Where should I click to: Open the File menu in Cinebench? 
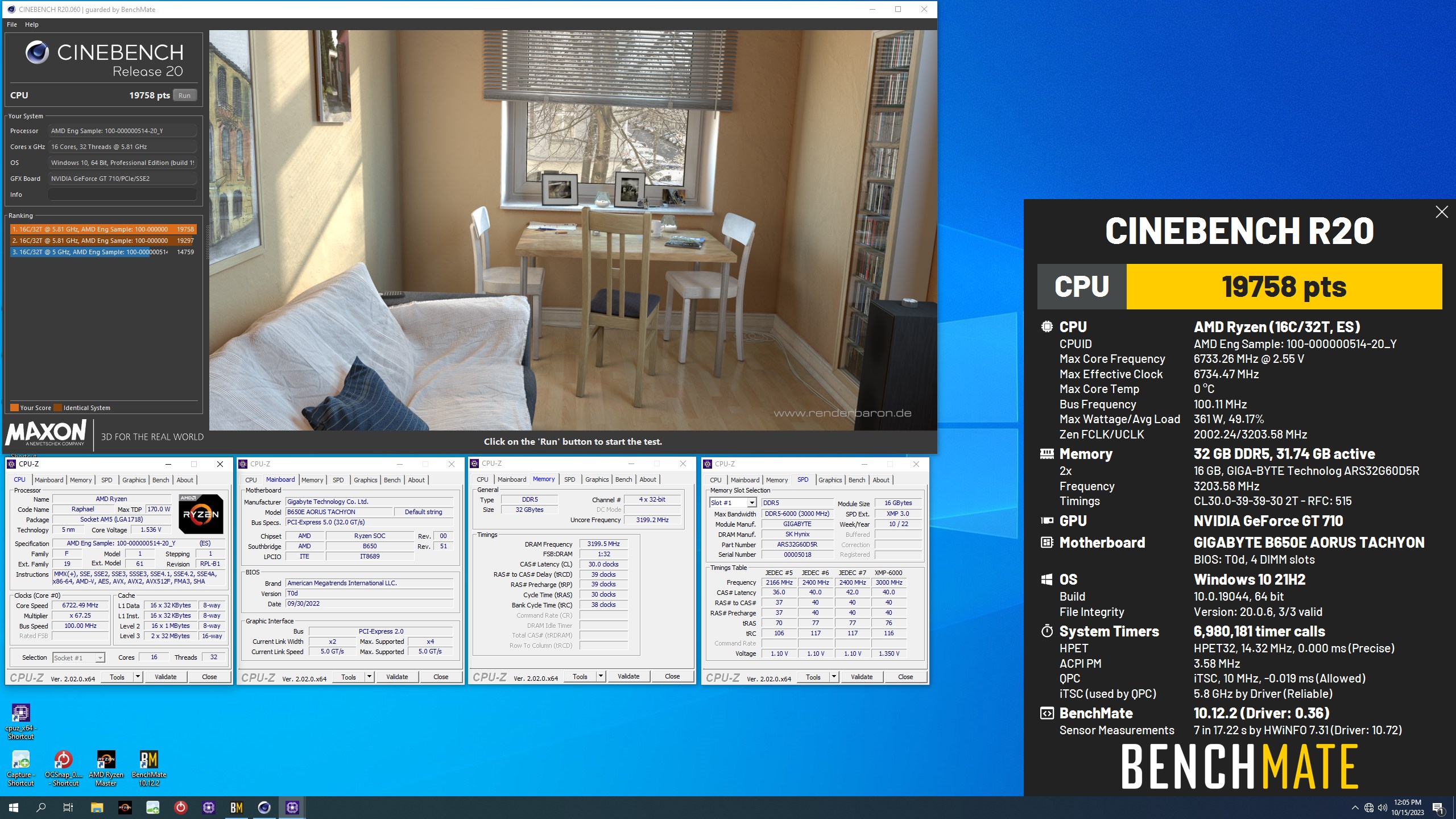12,24
